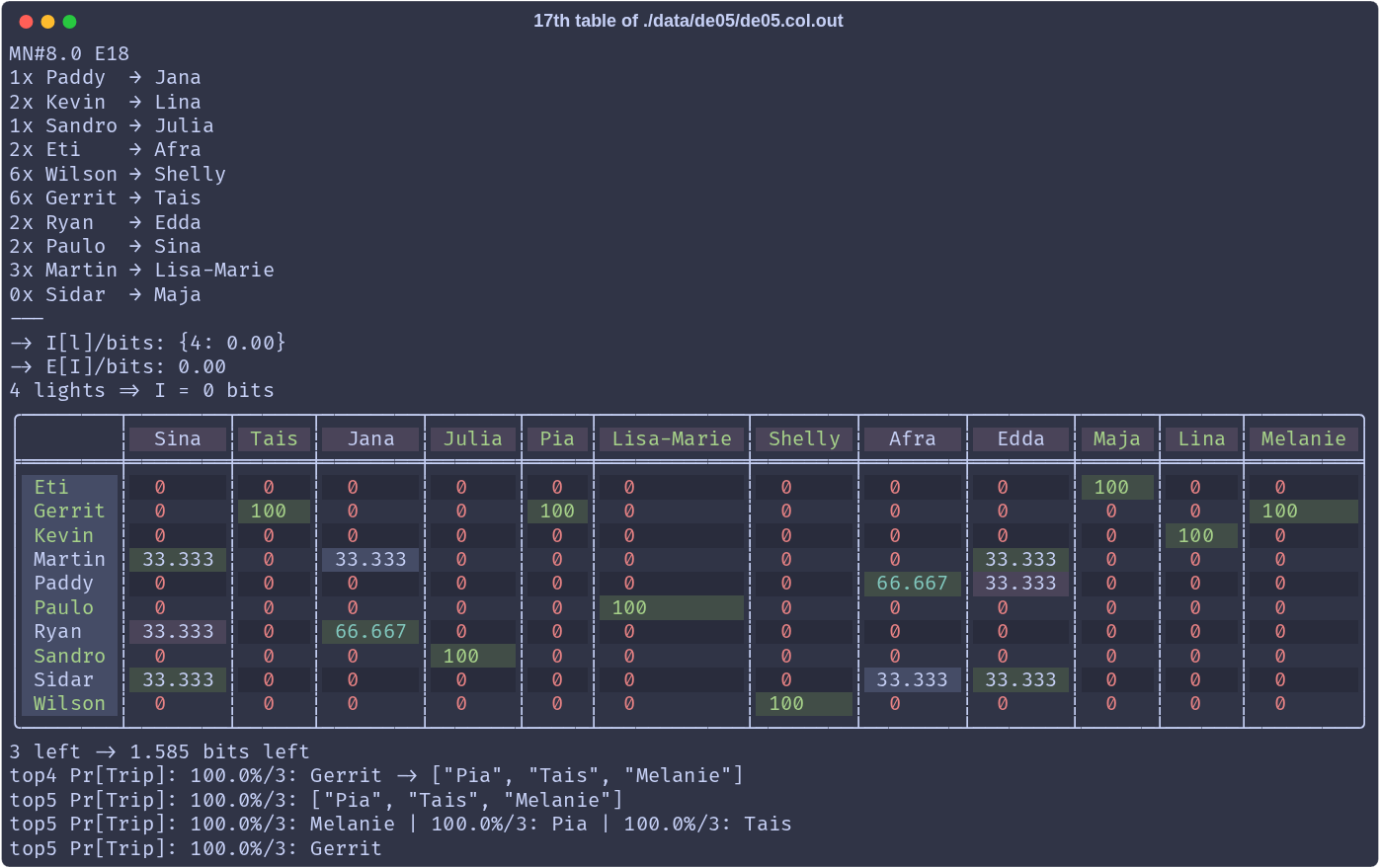Click the 'Wilson' row label

click(69, 703)
